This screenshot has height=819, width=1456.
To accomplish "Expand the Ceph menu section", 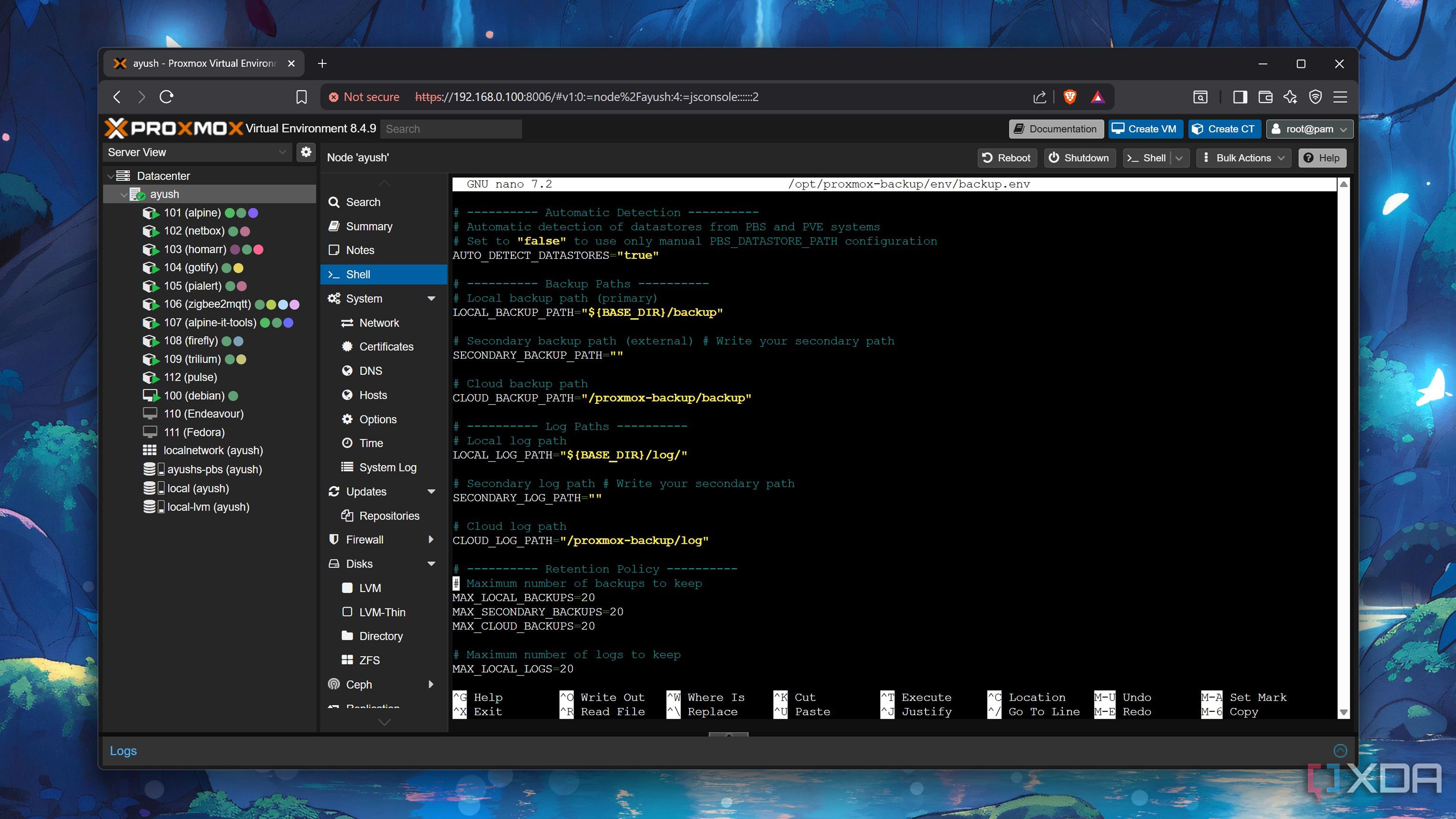I will [431, 684].
